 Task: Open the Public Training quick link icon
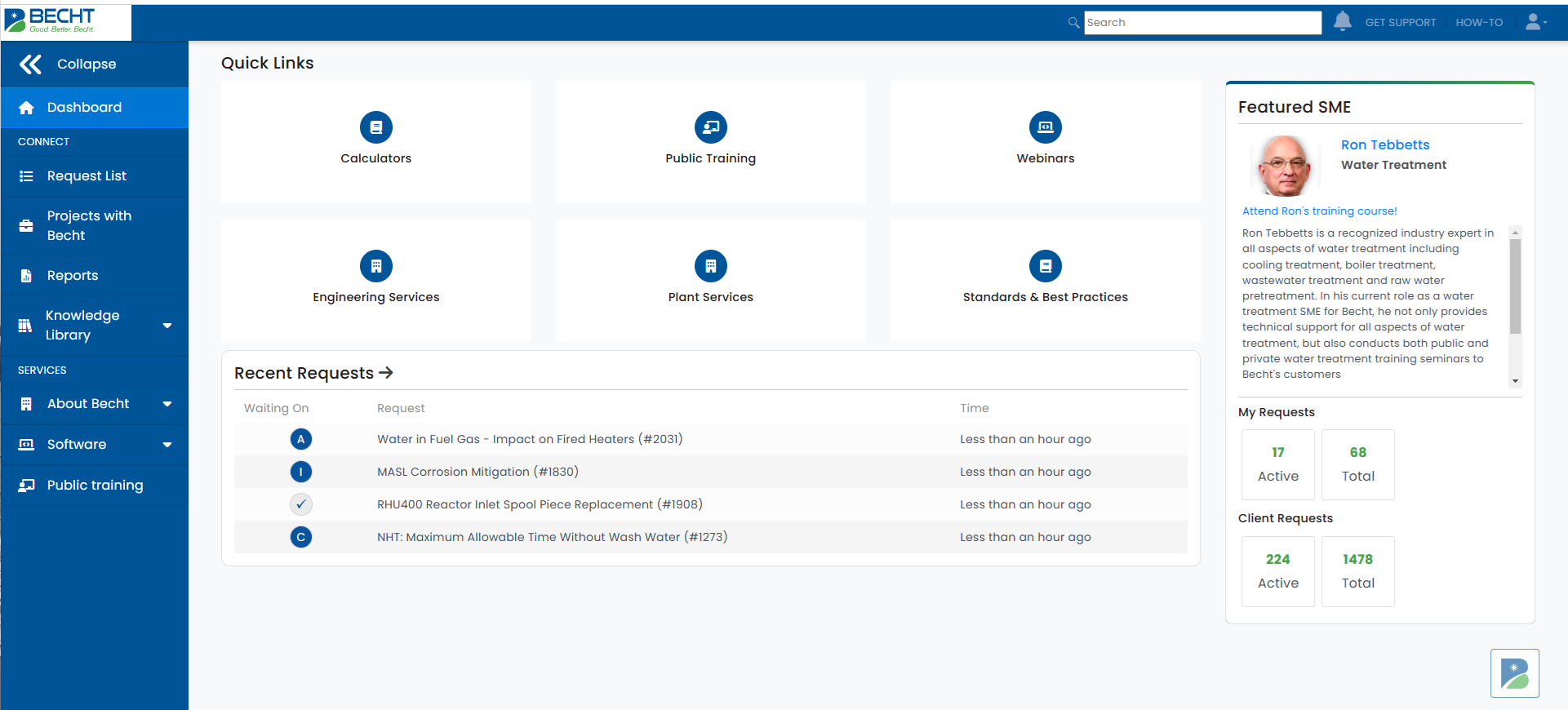click(x=710, y=127)
